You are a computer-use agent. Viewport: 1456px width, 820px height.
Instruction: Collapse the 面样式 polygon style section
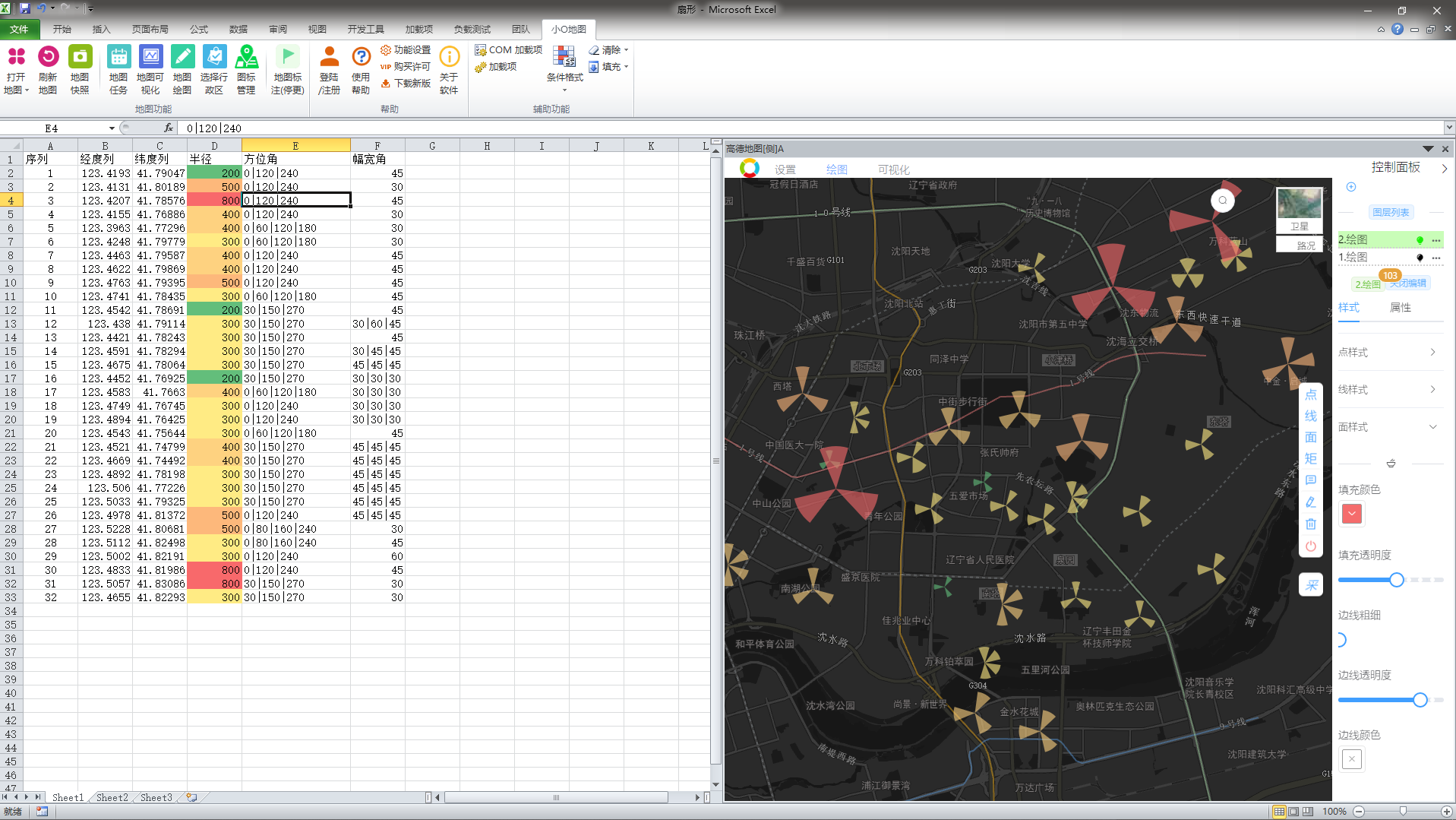tap(1432, 426)
